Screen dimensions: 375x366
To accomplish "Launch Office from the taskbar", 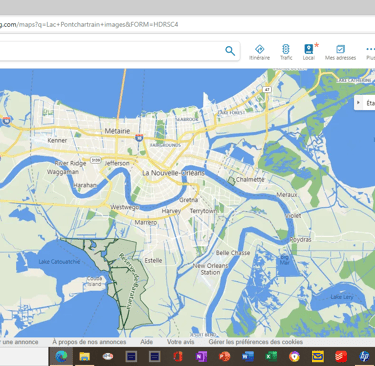I will 178,356.
